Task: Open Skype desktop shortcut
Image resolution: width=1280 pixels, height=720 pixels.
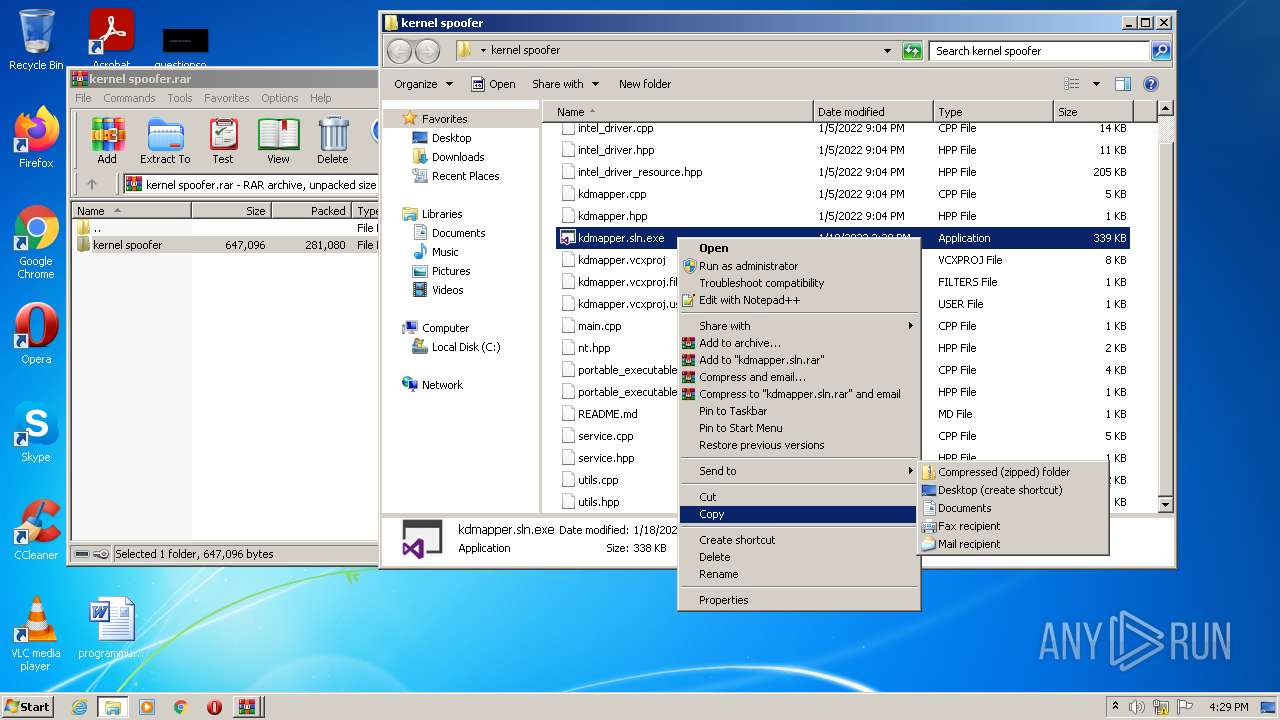Action: [x=36, y=432]
